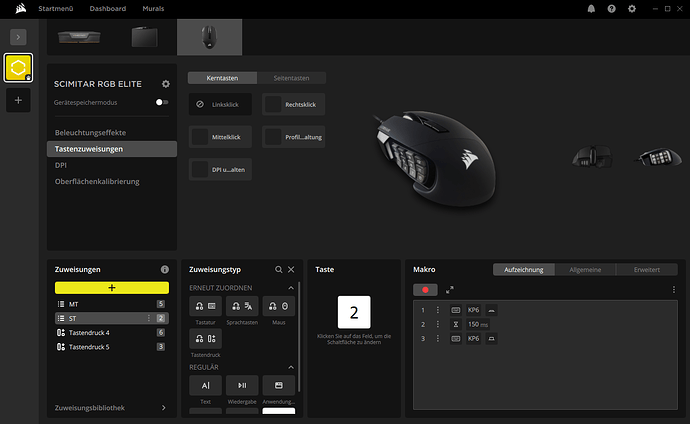The width and height of the screenshot is (690, 424).
Task: Select the yellow hexagon profile icon
Action: tap(18, 68)
